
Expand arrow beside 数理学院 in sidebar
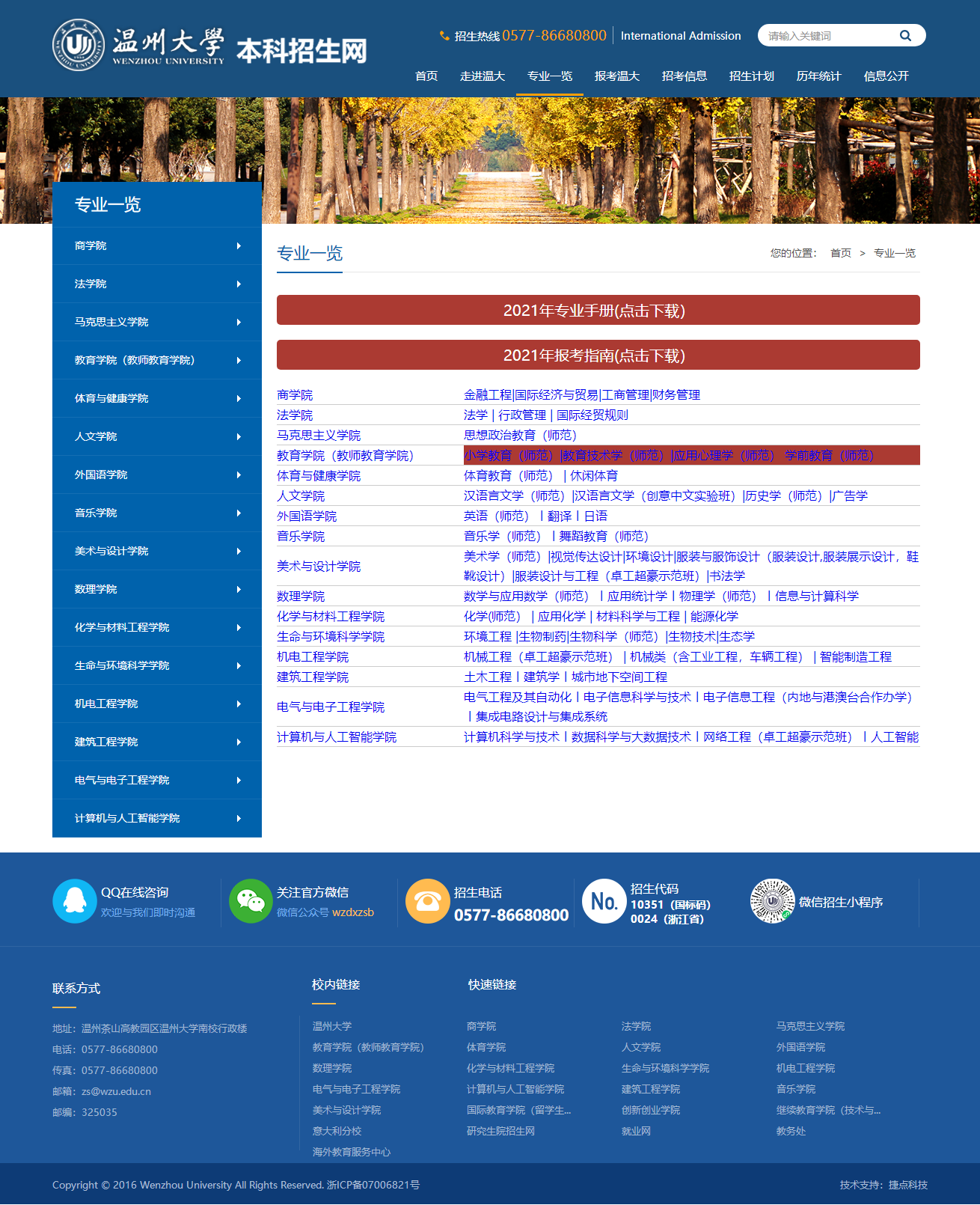click(x=239, y=589)
